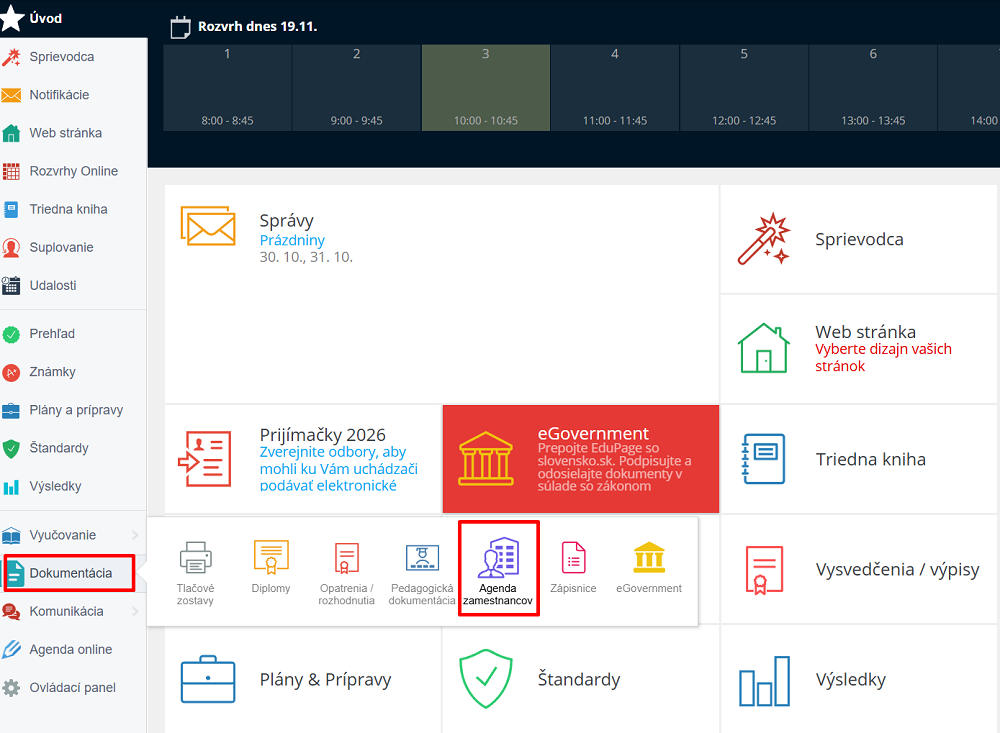Go to Suplovanie in the sidebar
The height and width of the screenshot is (733, 1000).
tap(61, 247)
